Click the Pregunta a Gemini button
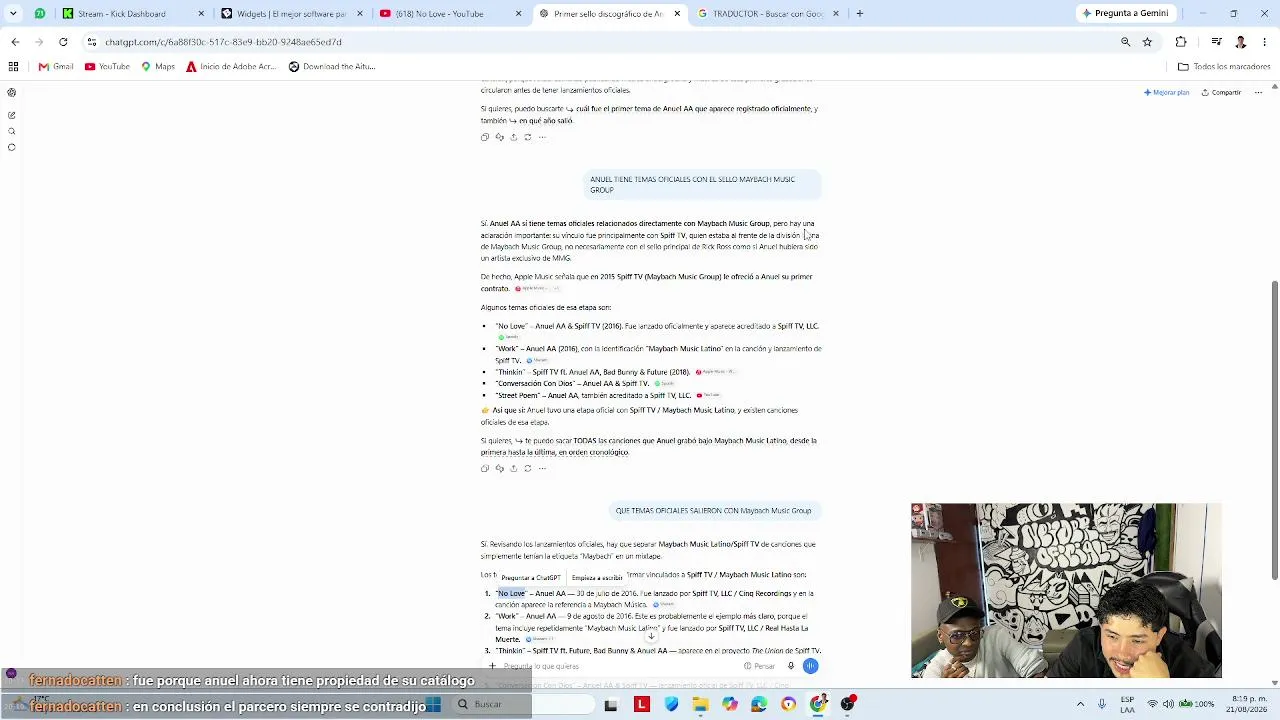 pos(1125,14)
